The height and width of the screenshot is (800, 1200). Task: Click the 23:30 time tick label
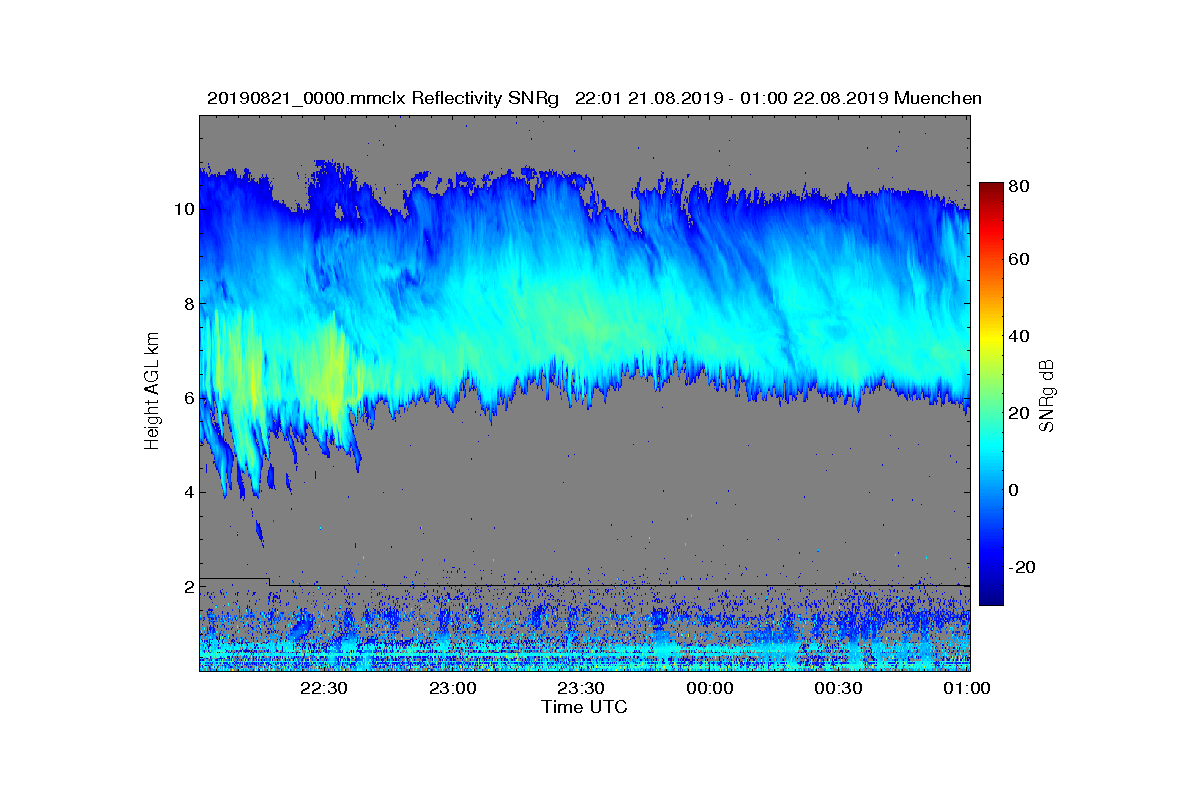pos(581,688)
